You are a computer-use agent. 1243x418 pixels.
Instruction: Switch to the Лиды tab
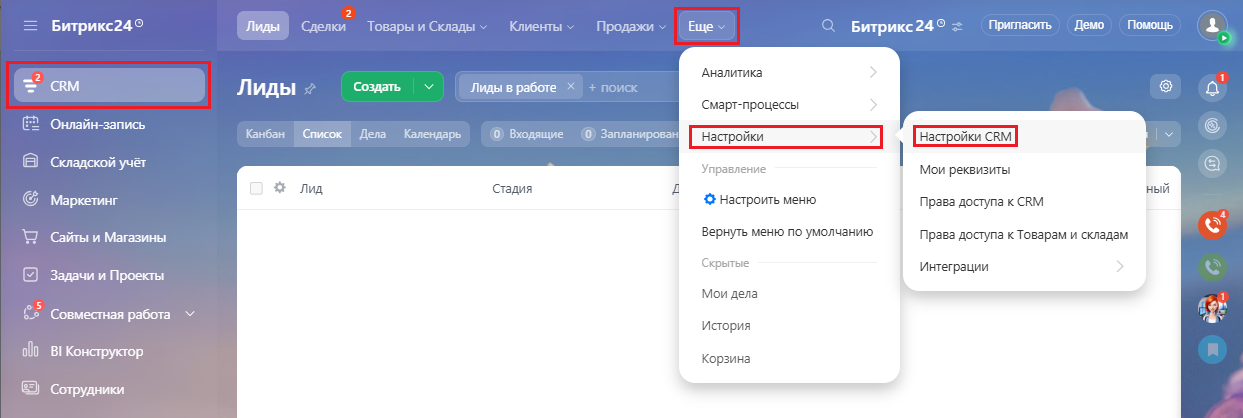[x=264, y=26]
